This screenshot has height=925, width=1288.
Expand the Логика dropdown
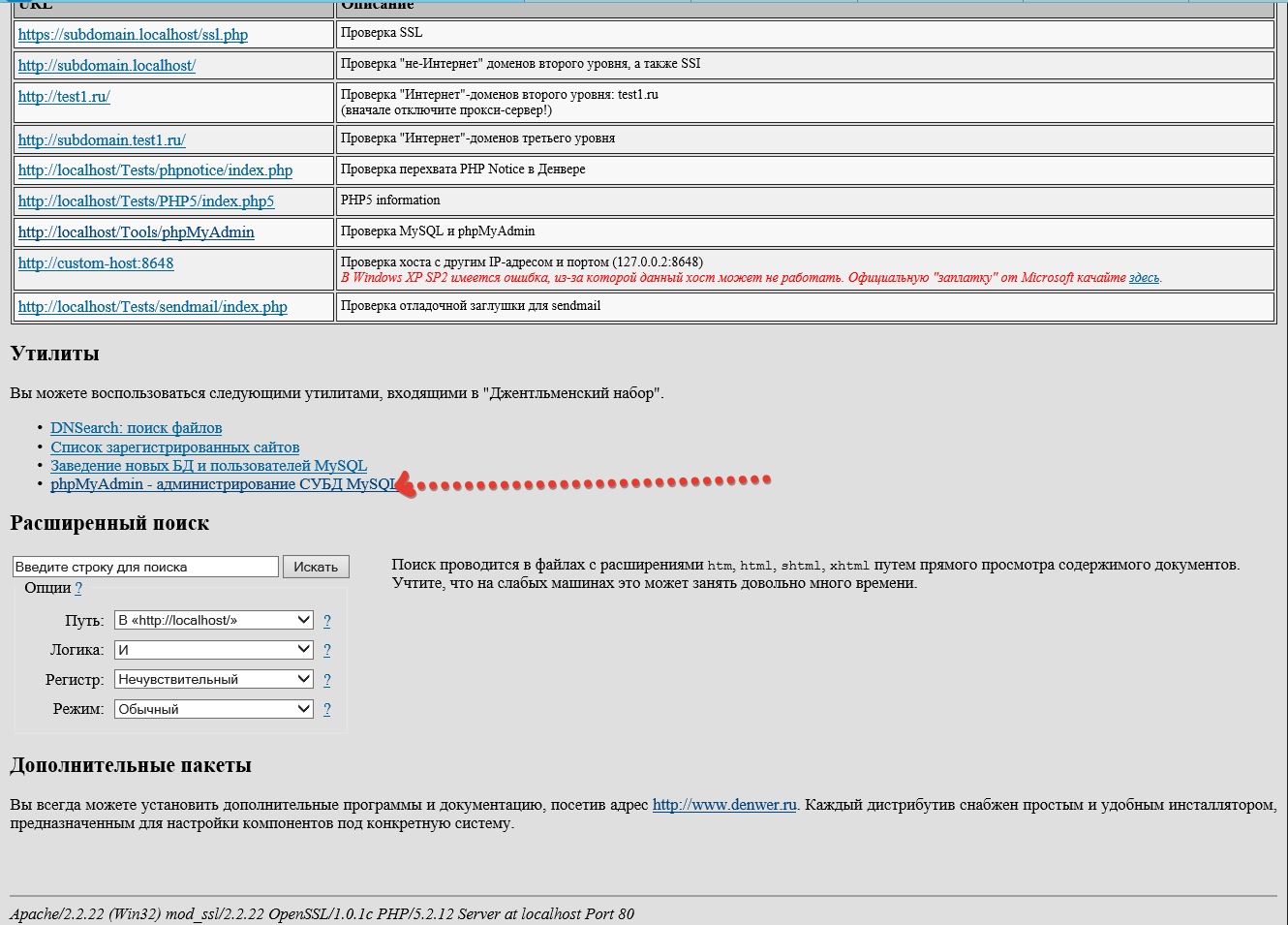[214, 650]
